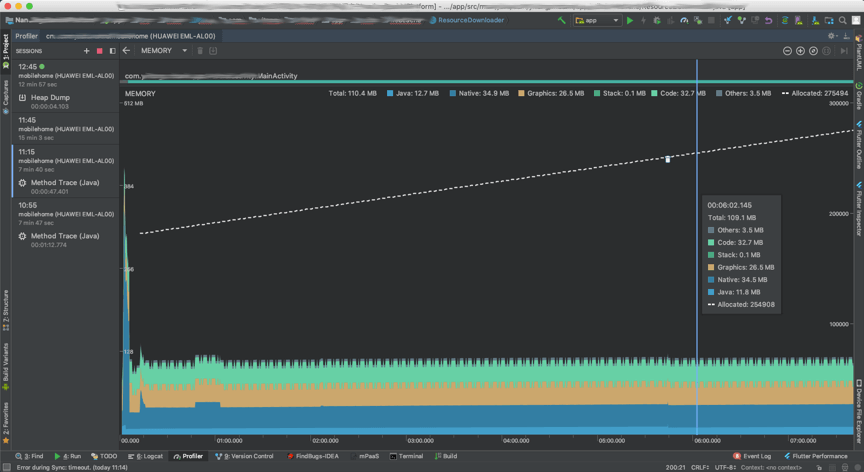Click the Debug app bug icon
Image resolution: width=864 pixels, height=472 pixels.
point(657,20)
